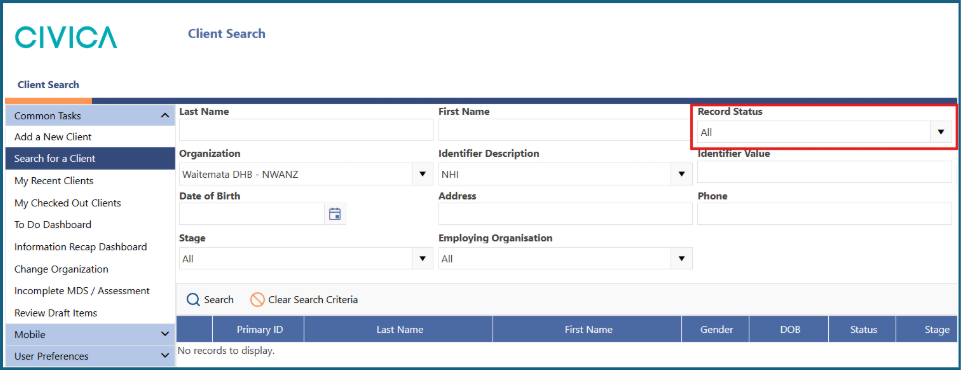
Task: Focus the Phone field
Action: click(x=824, y=214)
